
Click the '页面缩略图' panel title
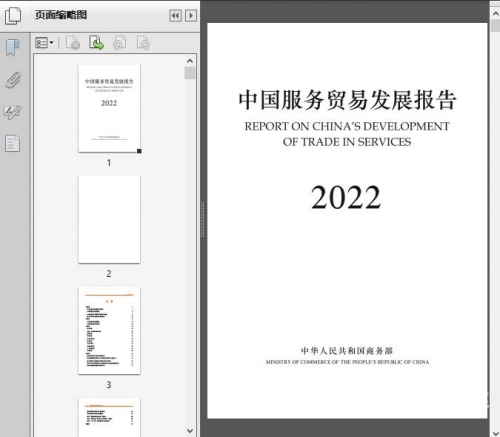[61, 15]
